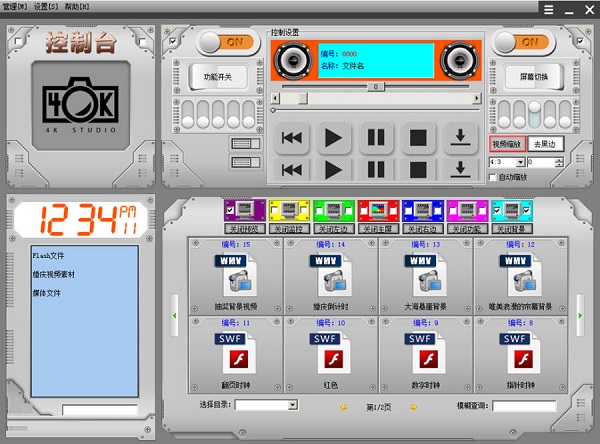Click the top row previous-track button
Screen dimensions: 600x444
click(292, 137)
